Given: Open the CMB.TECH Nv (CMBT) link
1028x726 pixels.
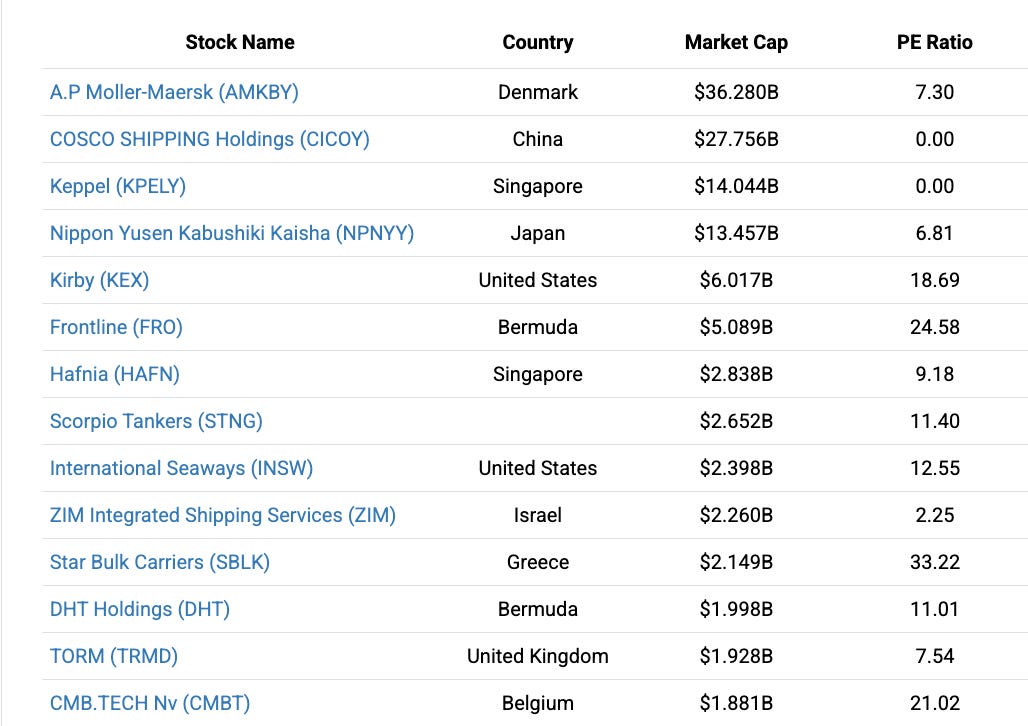Looking at the screenshot, I should click(150, 704).
